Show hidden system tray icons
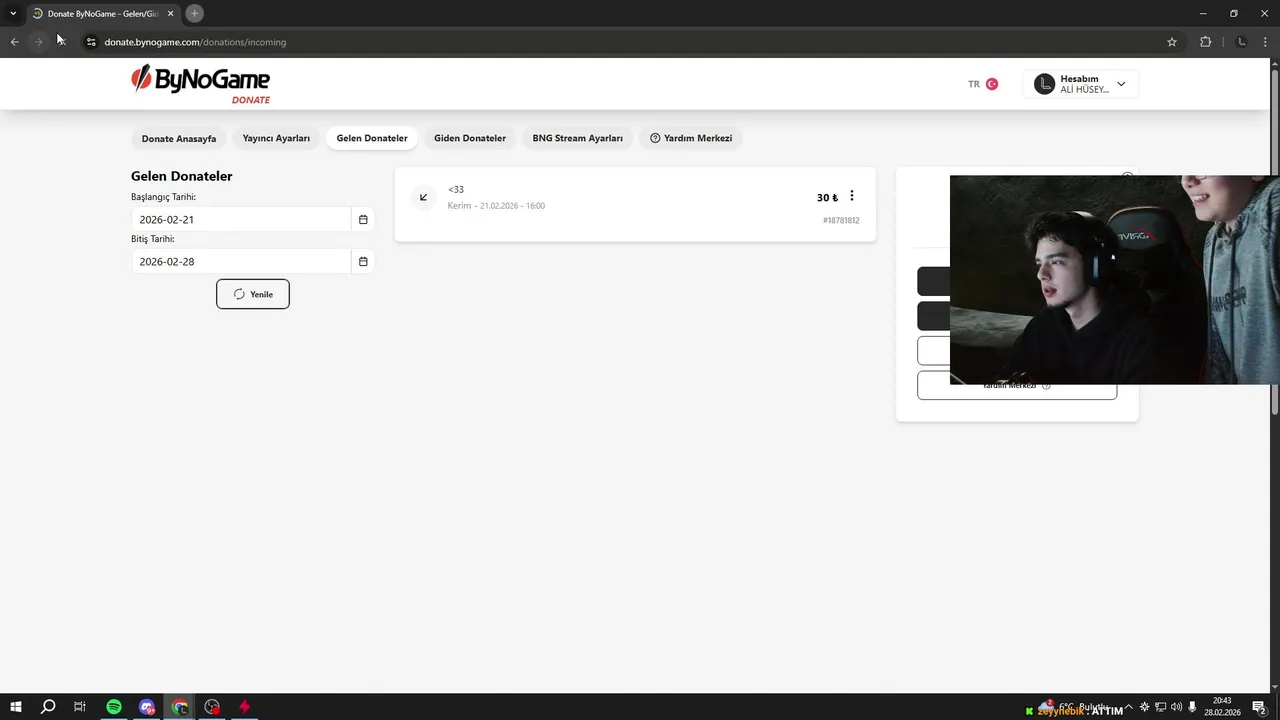The width and height of the screenshot is (1280, 720). click(x=1128, y=707)
